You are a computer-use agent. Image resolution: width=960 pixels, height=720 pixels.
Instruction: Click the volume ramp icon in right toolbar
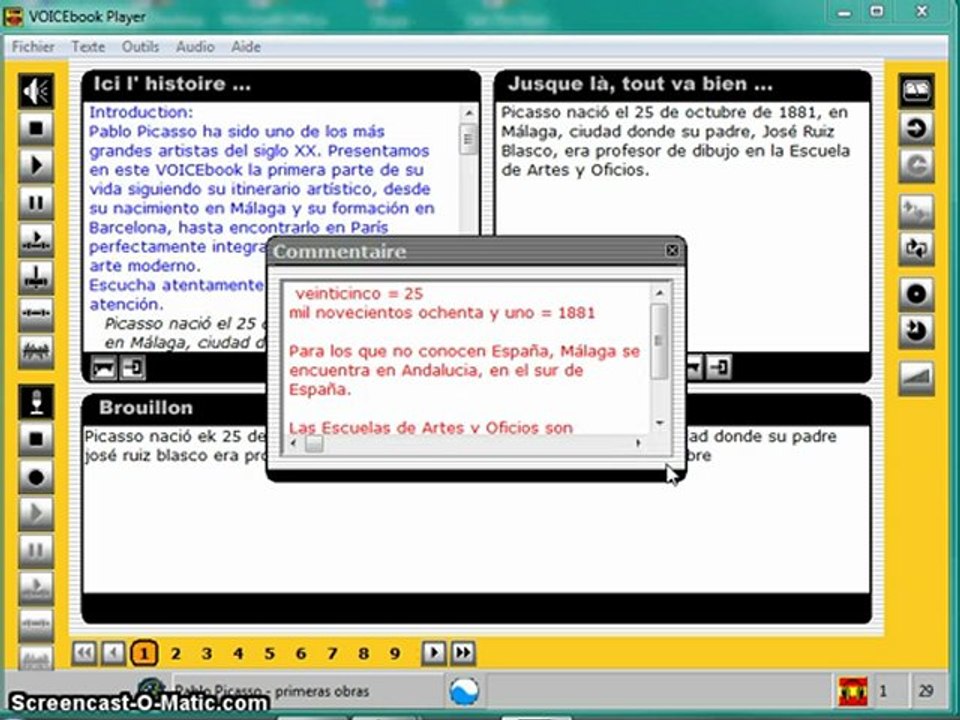pyautogui.click(x=917, y=378)
